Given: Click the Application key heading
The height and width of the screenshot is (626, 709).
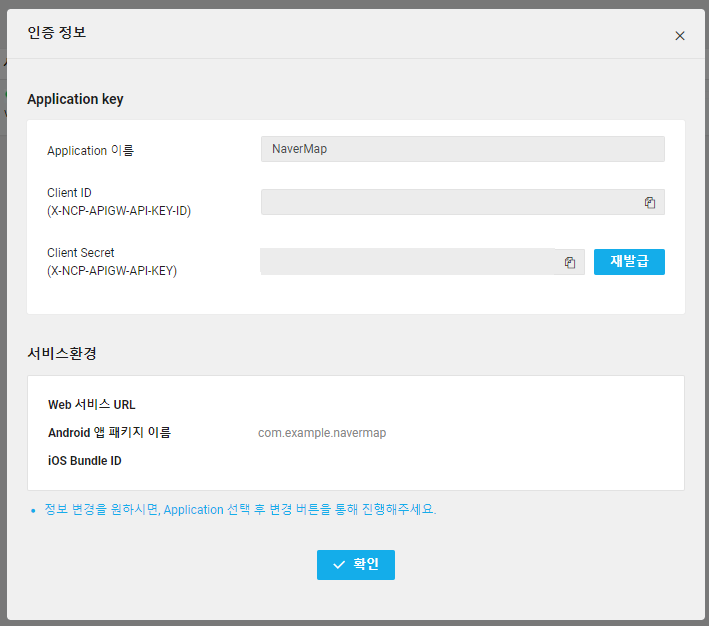Looking at the screenshot, I should (75, 99).
